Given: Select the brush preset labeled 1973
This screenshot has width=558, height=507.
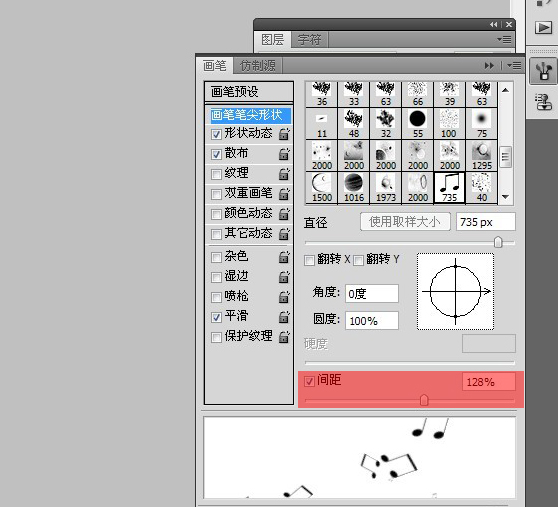Looking at the screenshot, I should coord(386,188).
